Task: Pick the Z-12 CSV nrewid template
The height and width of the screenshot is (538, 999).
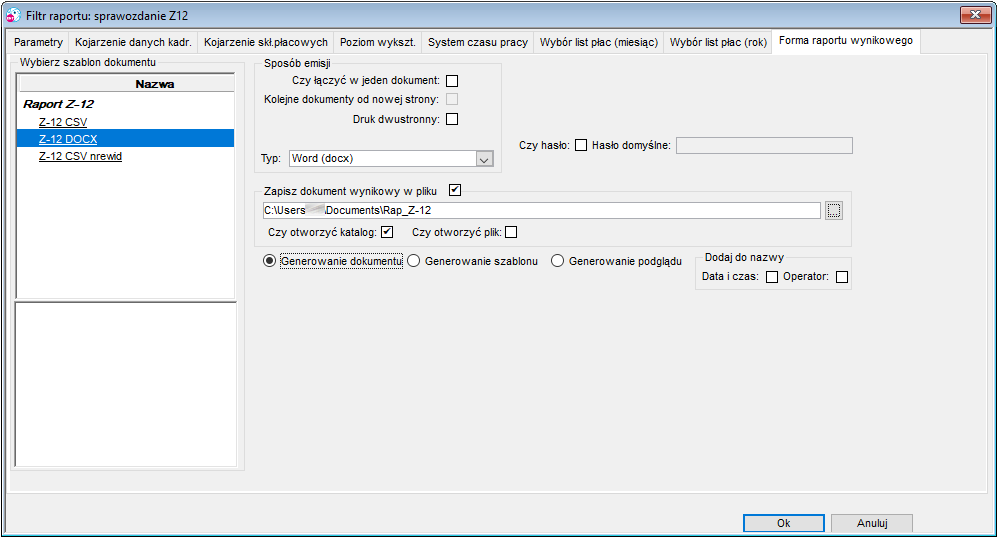Action: coord(80,156)
